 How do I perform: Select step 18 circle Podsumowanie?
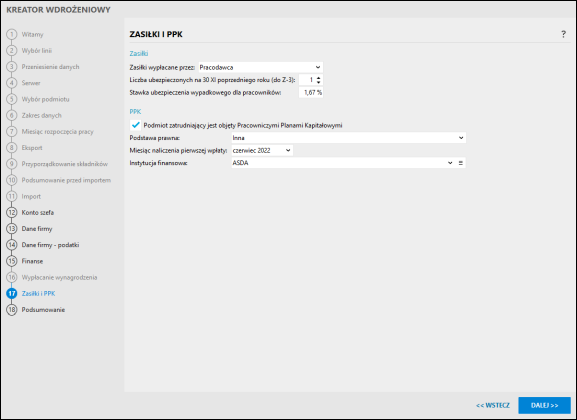click(x=12, y=310)
